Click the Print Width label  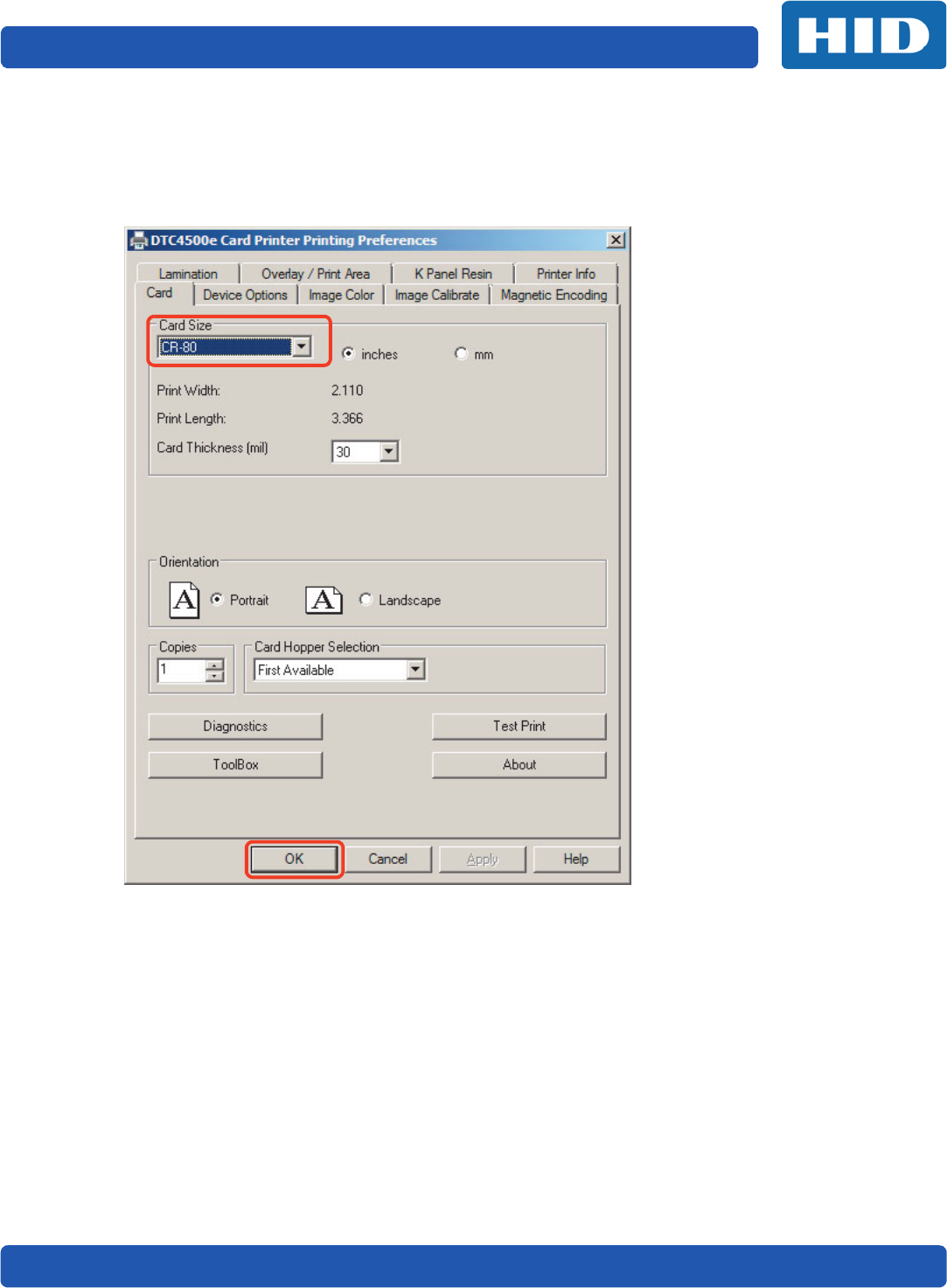point(189,391)
